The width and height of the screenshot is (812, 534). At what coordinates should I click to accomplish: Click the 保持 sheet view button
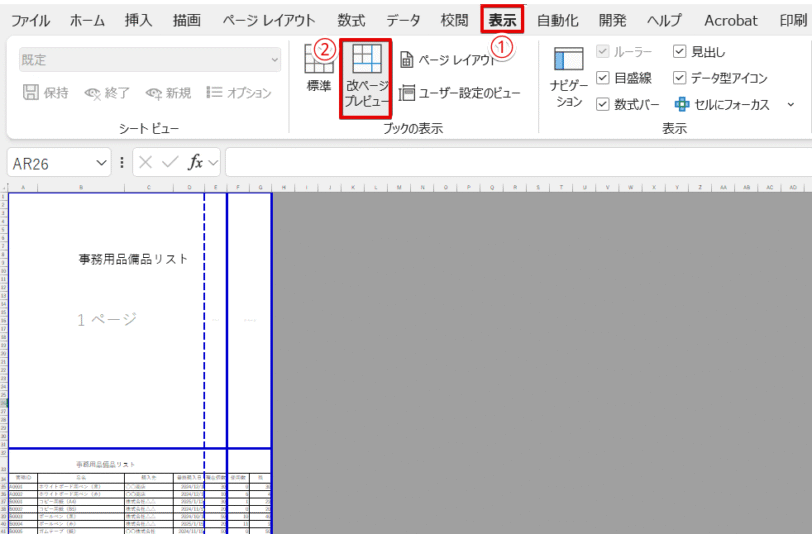pos(46,93)
